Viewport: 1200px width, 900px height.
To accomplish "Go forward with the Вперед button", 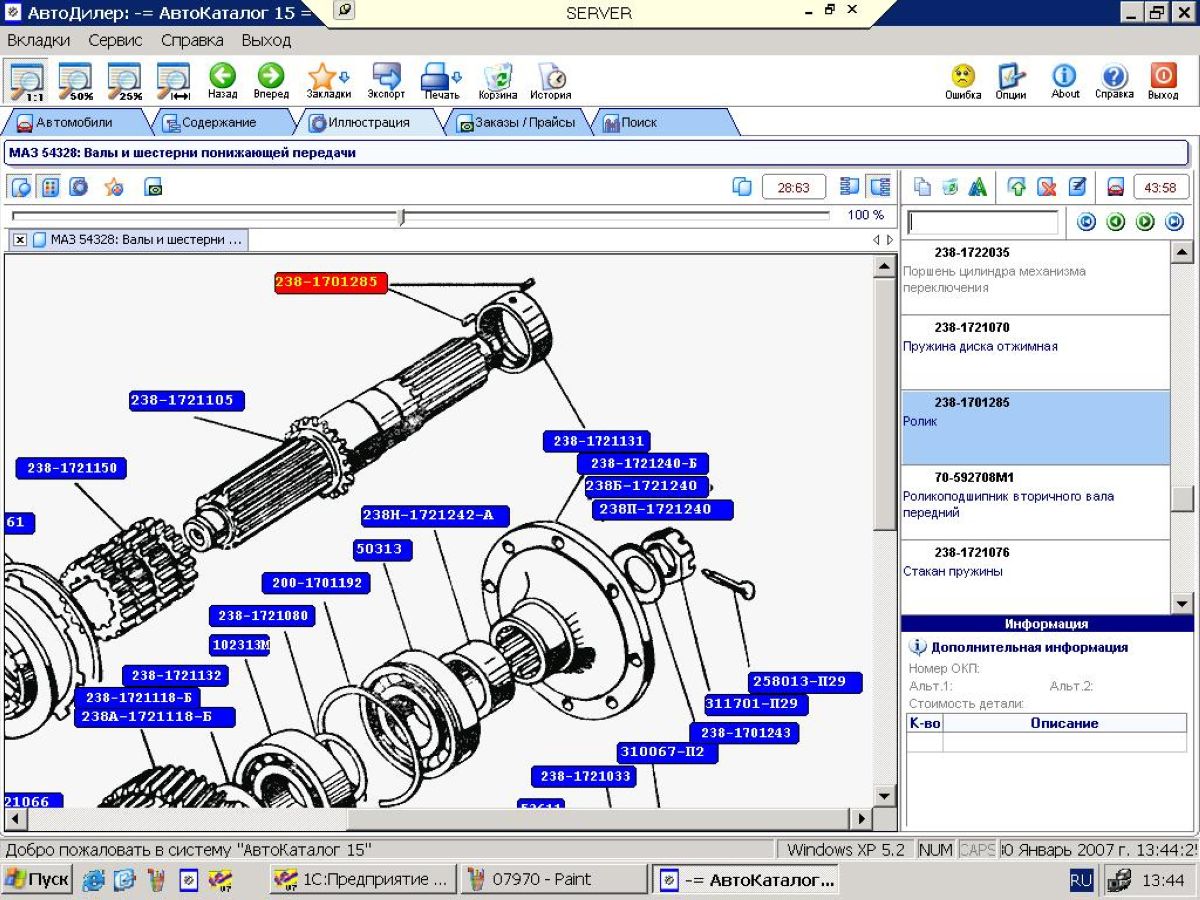I will 271,80.
